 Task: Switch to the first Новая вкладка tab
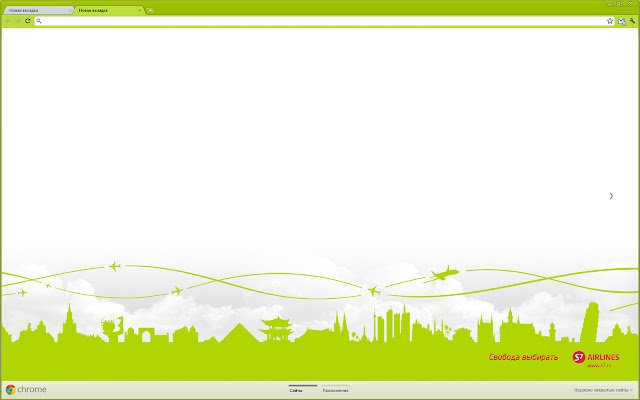38,10
